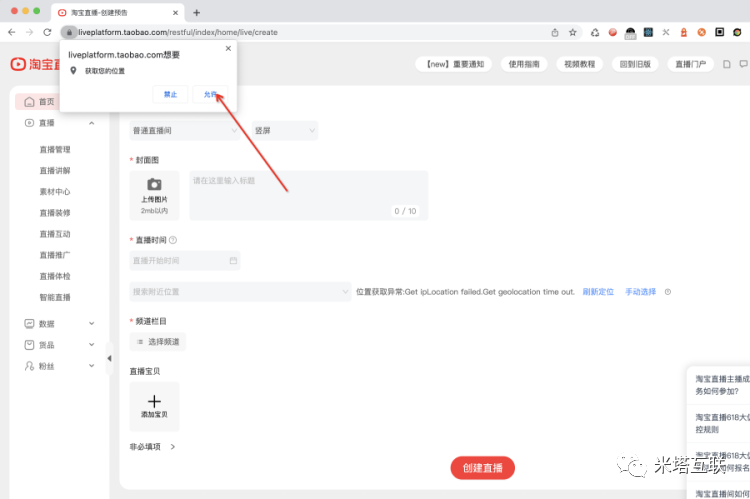Open the 竖屏 orientation dropdown
Viewport: 750px width, 499px height.
285,131
